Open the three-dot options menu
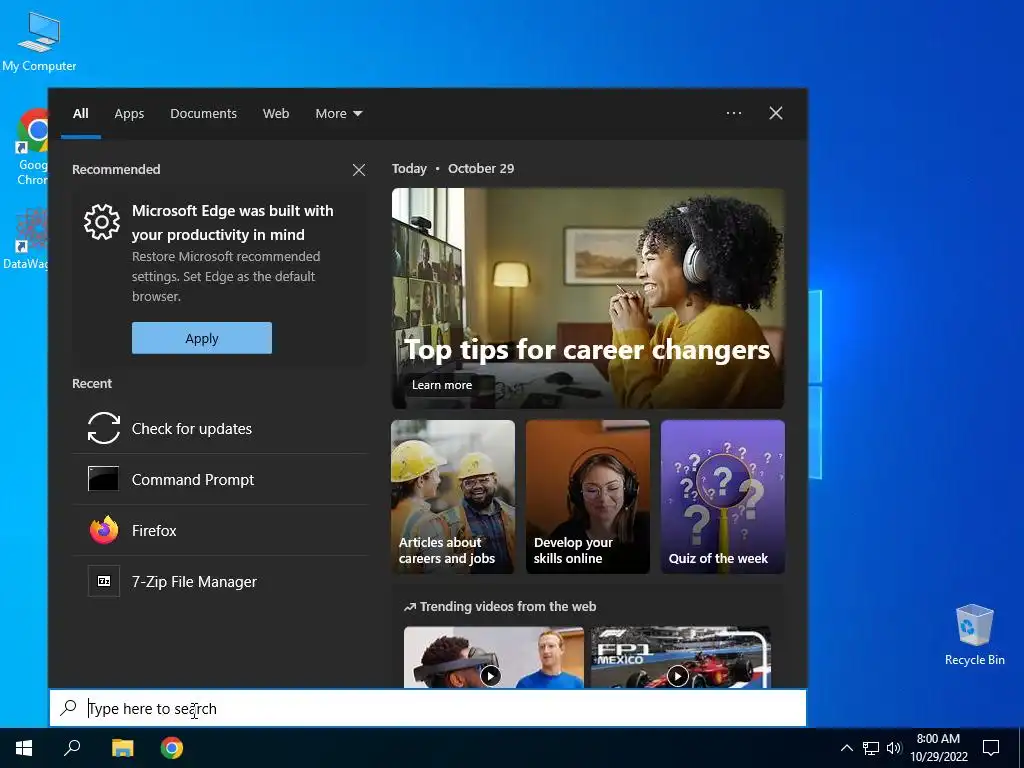The height and width of the screenshot is (768, 1024). click(x=734, y=113)
